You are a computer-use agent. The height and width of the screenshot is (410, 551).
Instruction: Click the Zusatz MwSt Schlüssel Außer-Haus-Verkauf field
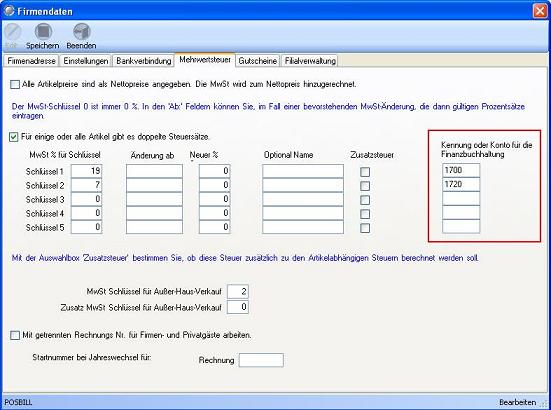click(238, 307)
